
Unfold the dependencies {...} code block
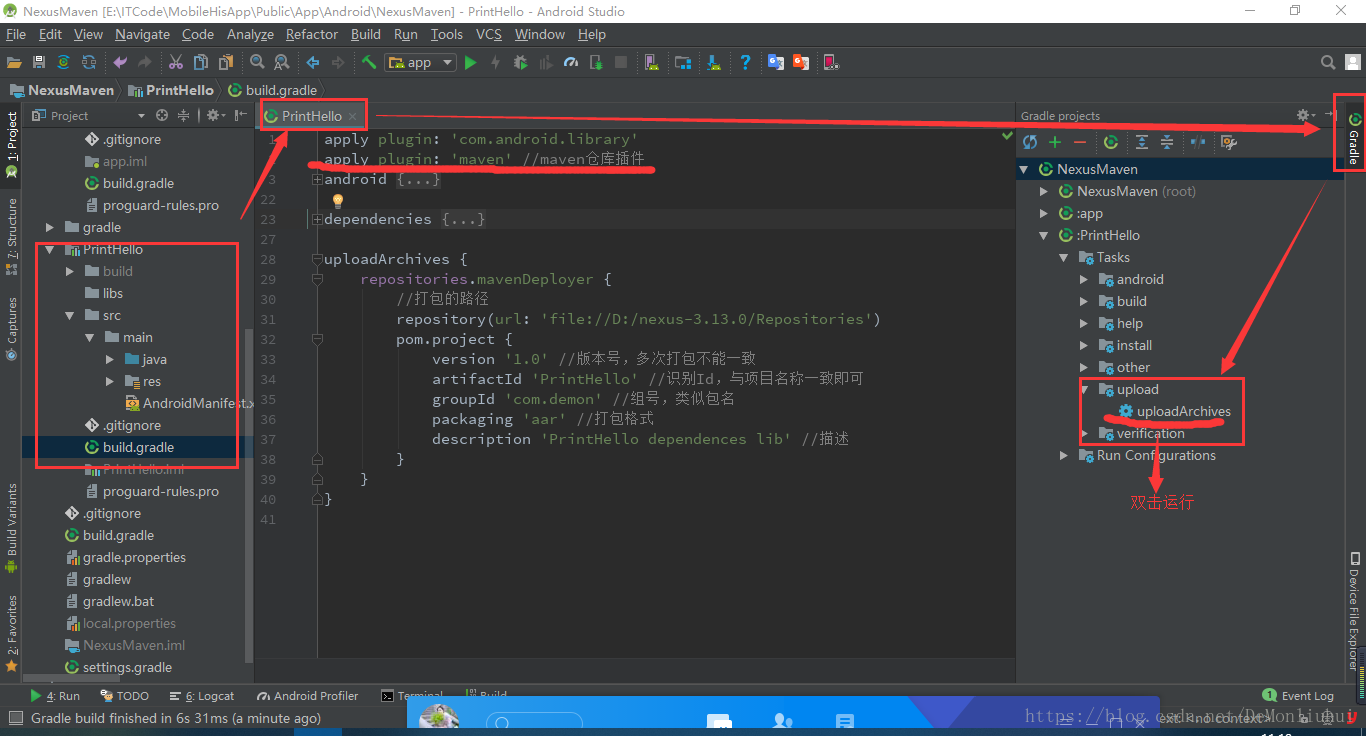pyautogui.click(x=317, y=220)
